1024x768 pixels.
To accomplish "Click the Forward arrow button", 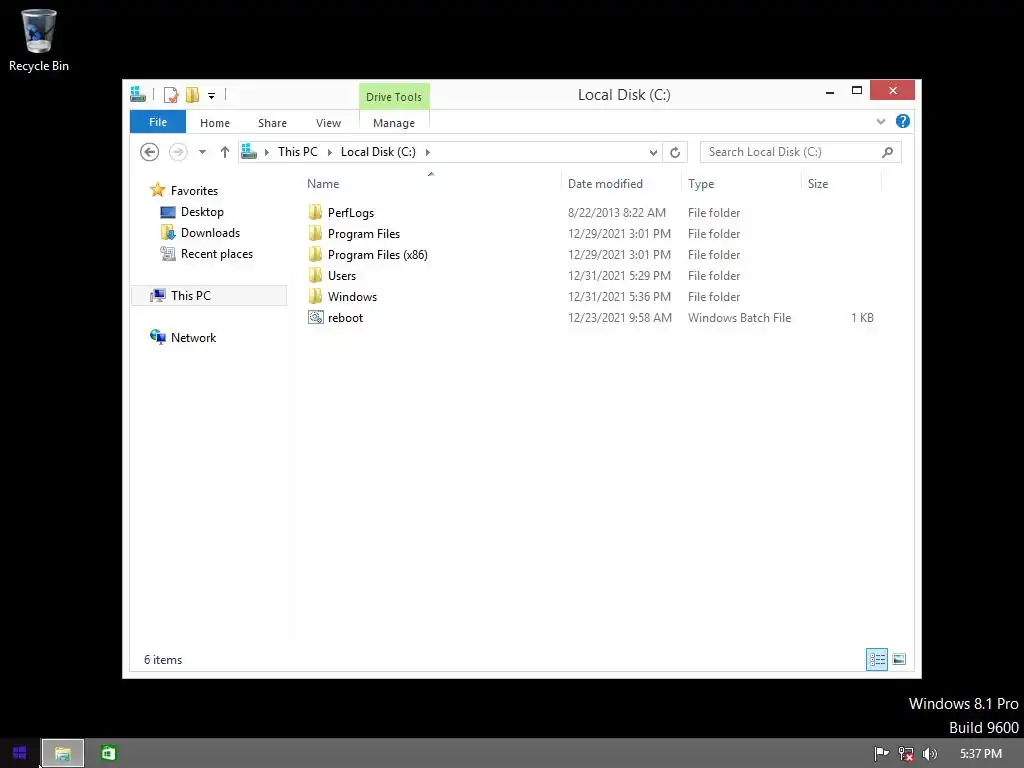I will tap(178, 152).
